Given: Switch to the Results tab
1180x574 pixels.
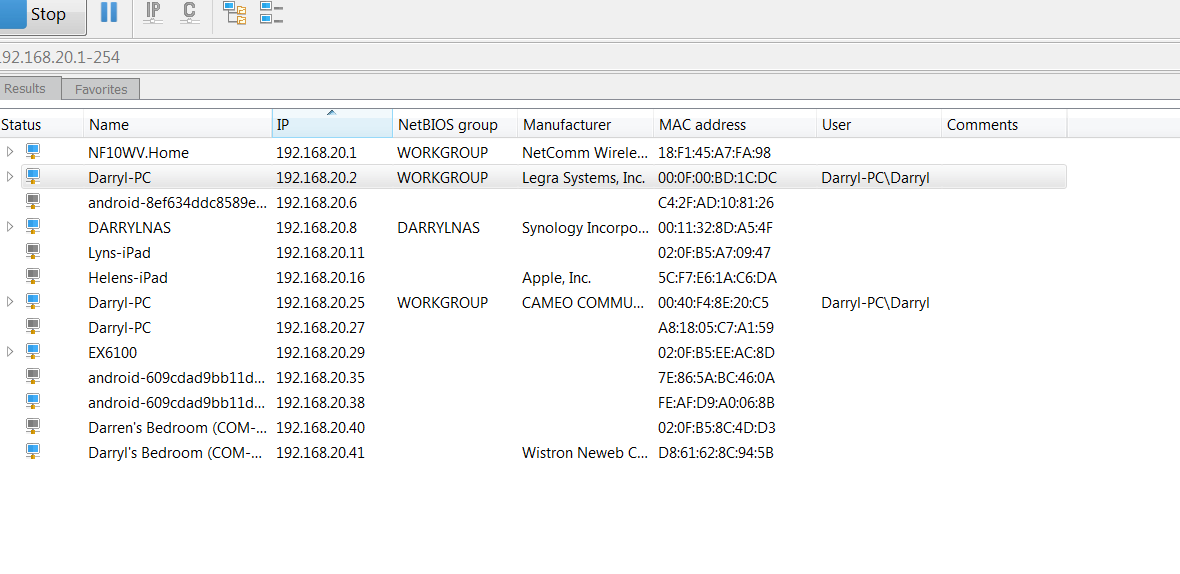Looking at the screenshot, I should point(26,89).
